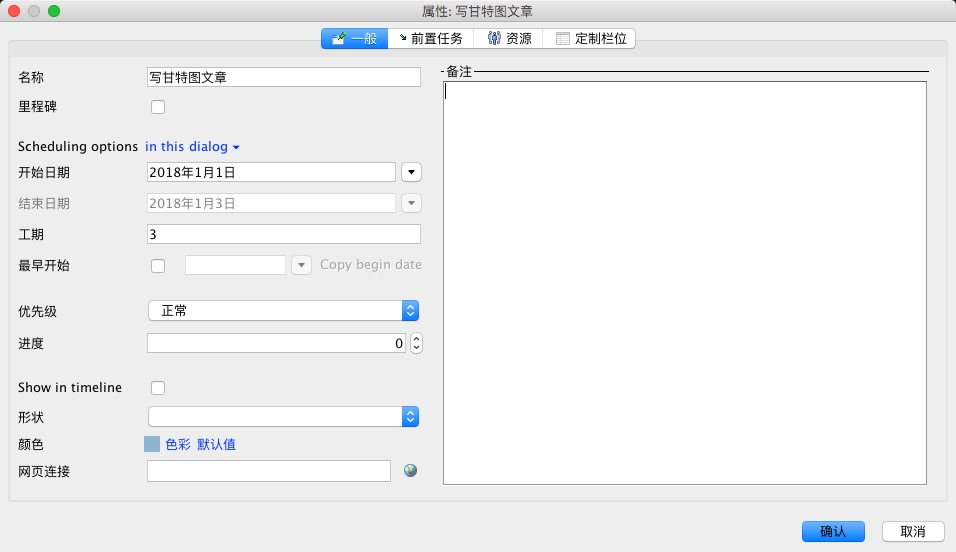Click the globe icon beside 网页连接 field
The image size is (956, 552).
(x=410, y=470)
